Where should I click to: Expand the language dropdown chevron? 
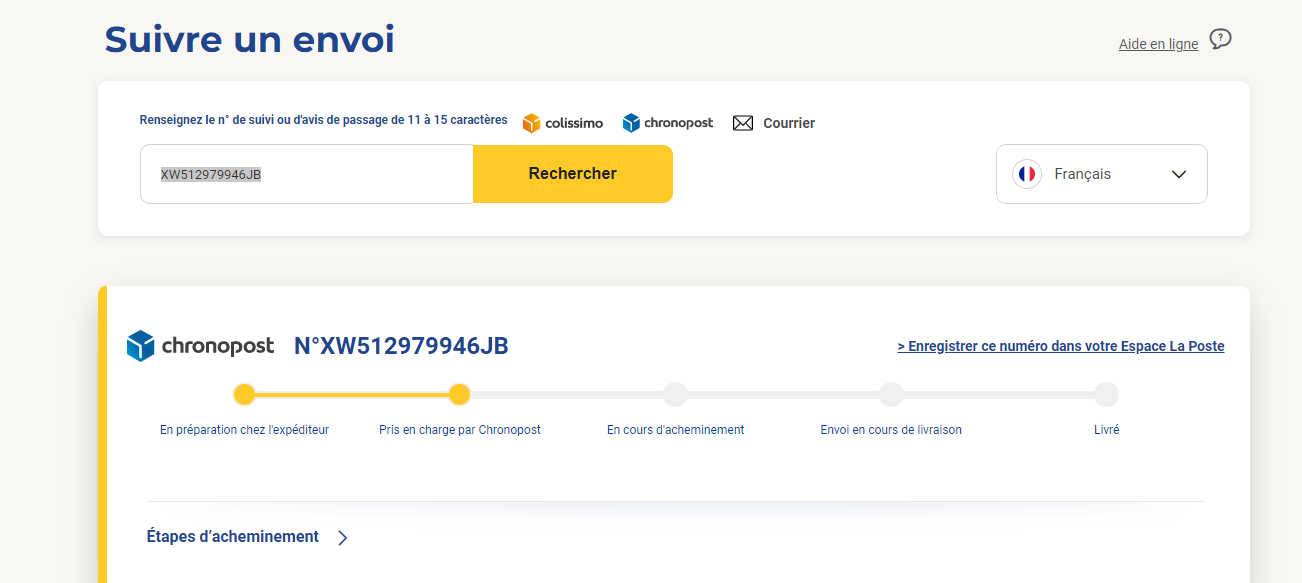[1179, 174]
